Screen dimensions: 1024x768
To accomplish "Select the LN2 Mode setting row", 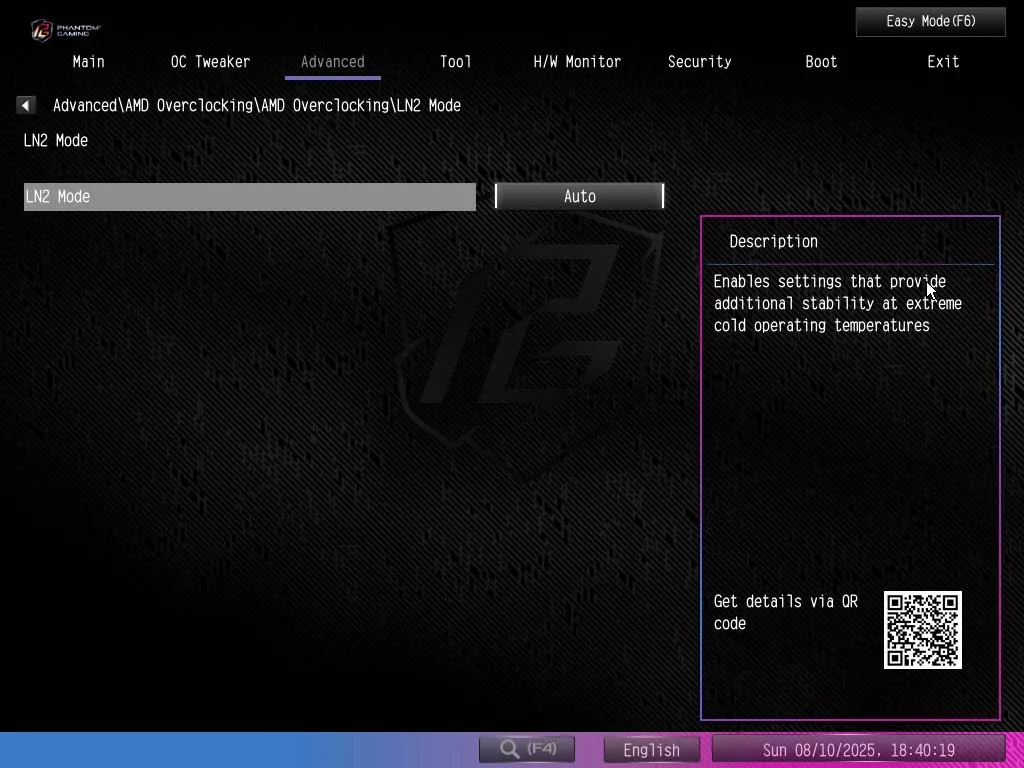I will 249,197.
